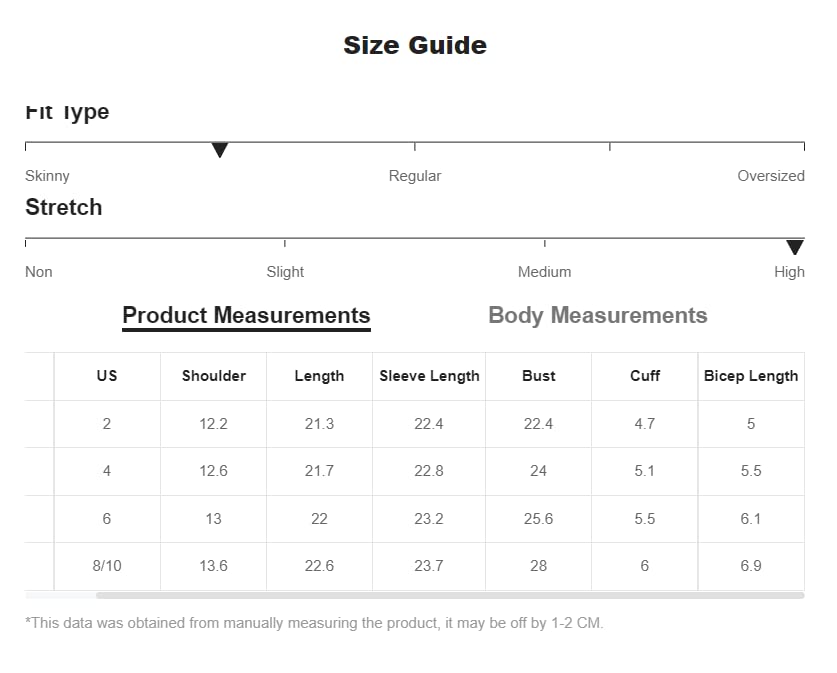
Task: Select the US size 8/10 row cell
Action: click(107, 566)
